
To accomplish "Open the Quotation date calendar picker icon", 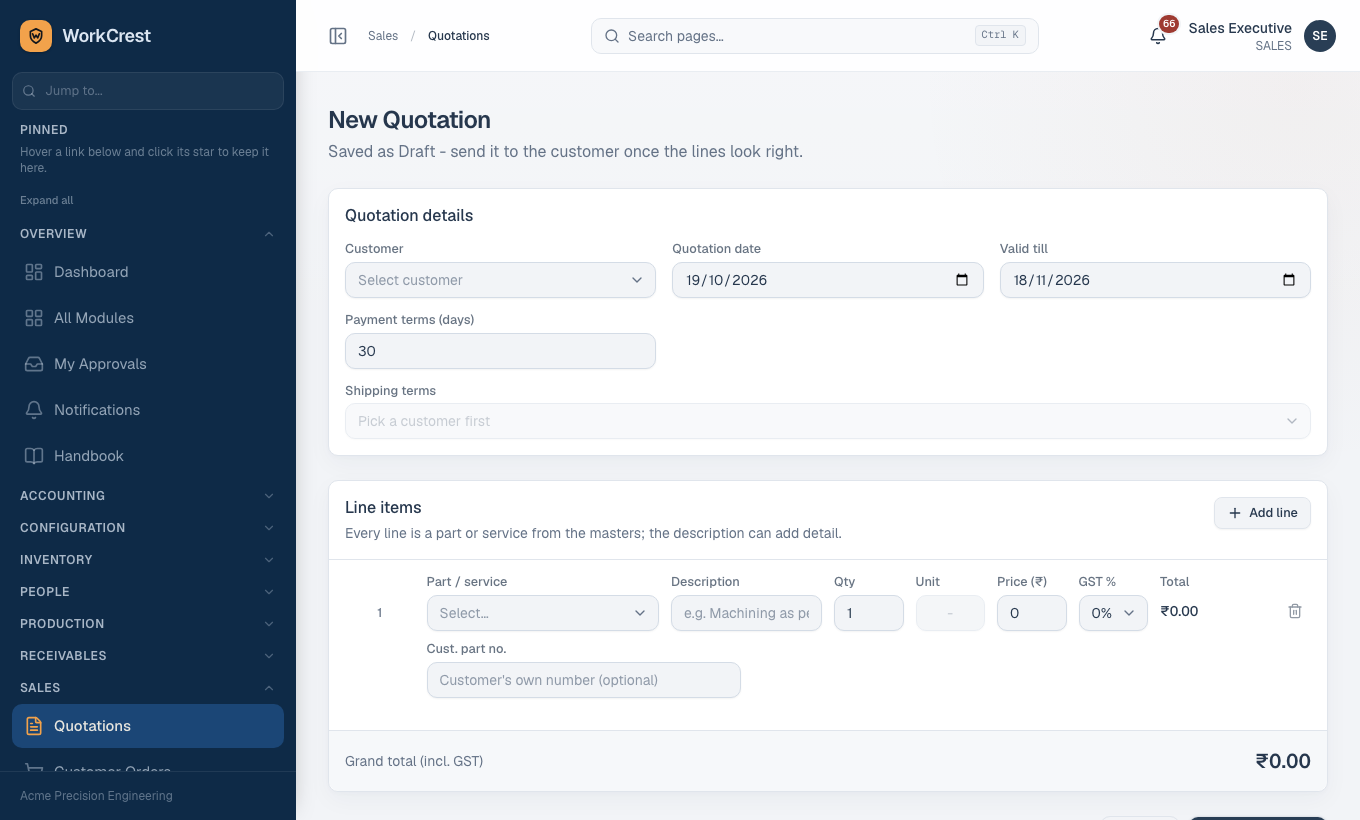I will (x=962, y=280).
